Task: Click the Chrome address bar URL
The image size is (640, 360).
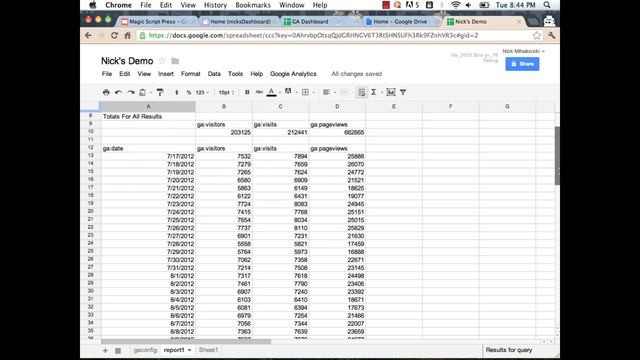Action: pos(313,36)
